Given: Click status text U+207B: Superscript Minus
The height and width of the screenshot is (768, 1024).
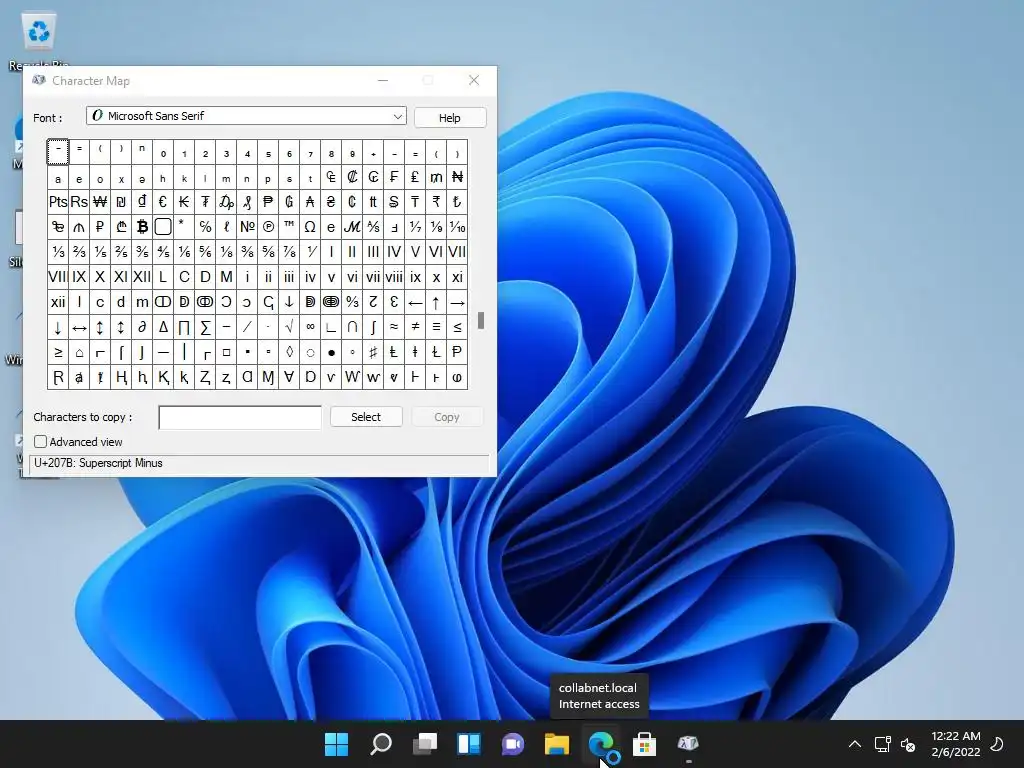Looking at the screenshot, I should [x=99, y=463].
